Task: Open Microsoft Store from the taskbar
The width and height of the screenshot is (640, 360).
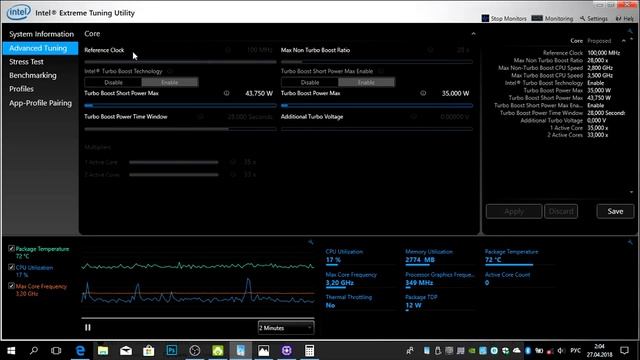Action: (x=149, y=351)
